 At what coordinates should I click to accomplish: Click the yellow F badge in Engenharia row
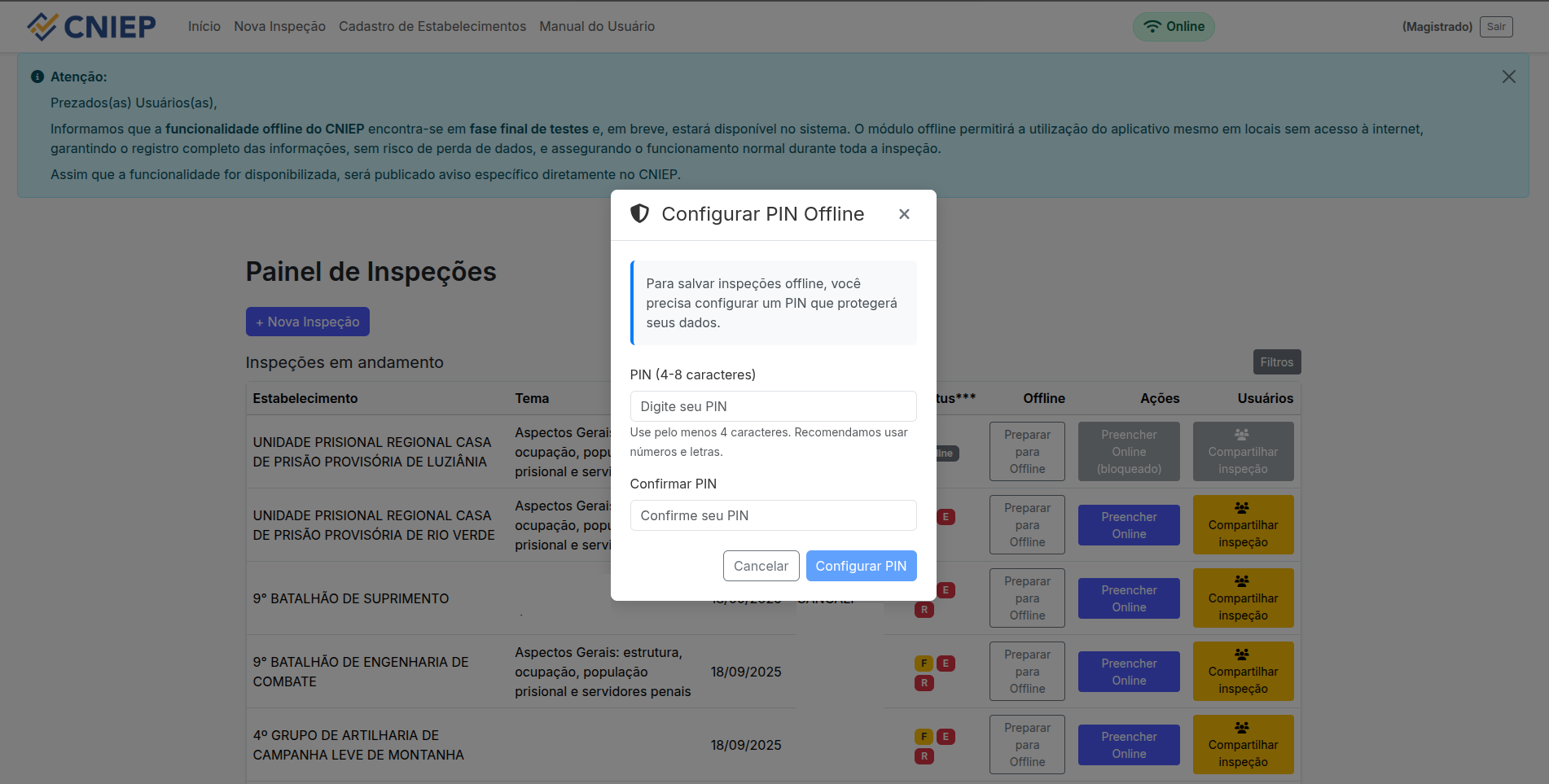tap(924, 664)
